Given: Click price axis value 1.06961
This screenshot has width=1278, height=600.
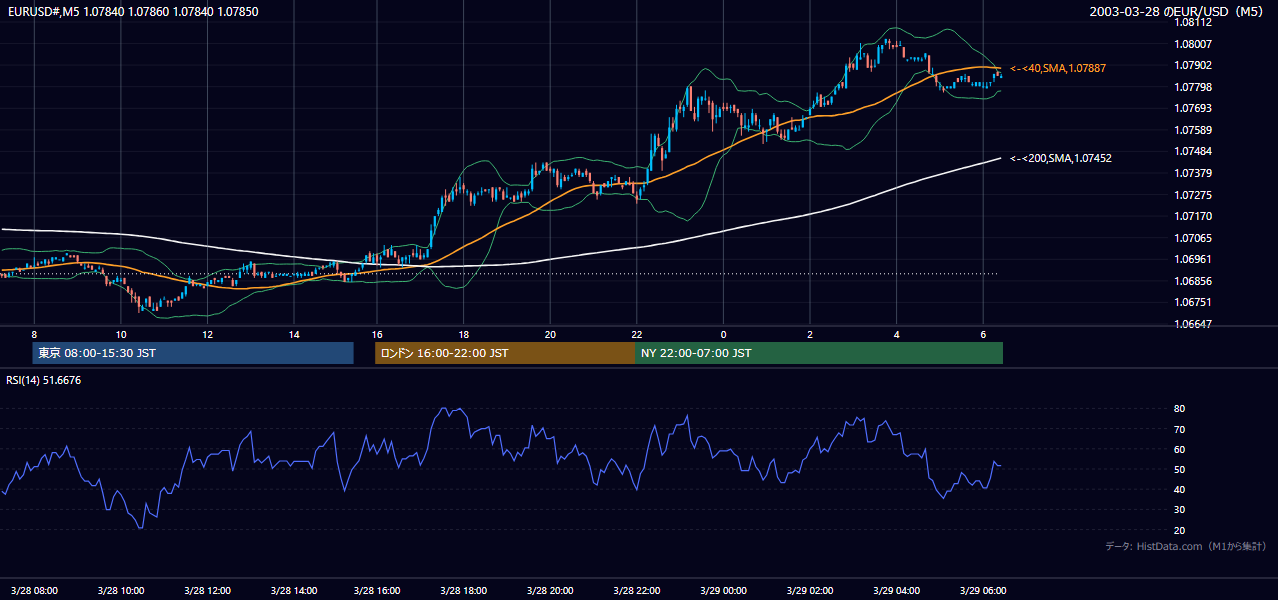Looking at the screenshot, I should pos(1193,259).
